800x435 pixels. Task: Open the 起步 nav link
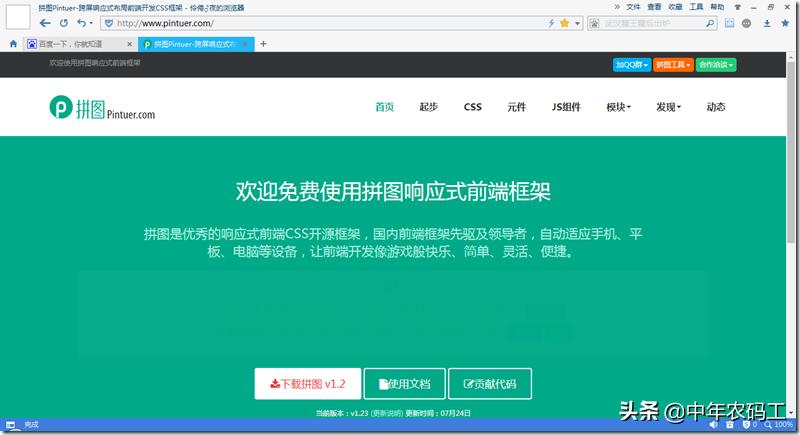coord(429,107)
